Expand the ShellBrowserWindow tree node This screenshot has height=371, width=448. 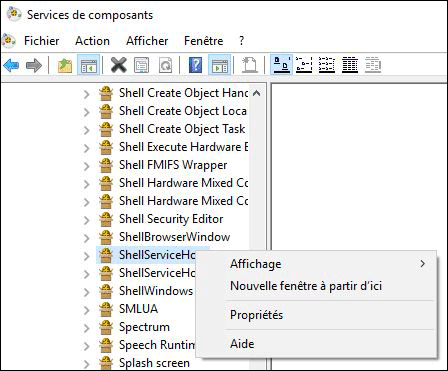[x=86, y=238]
